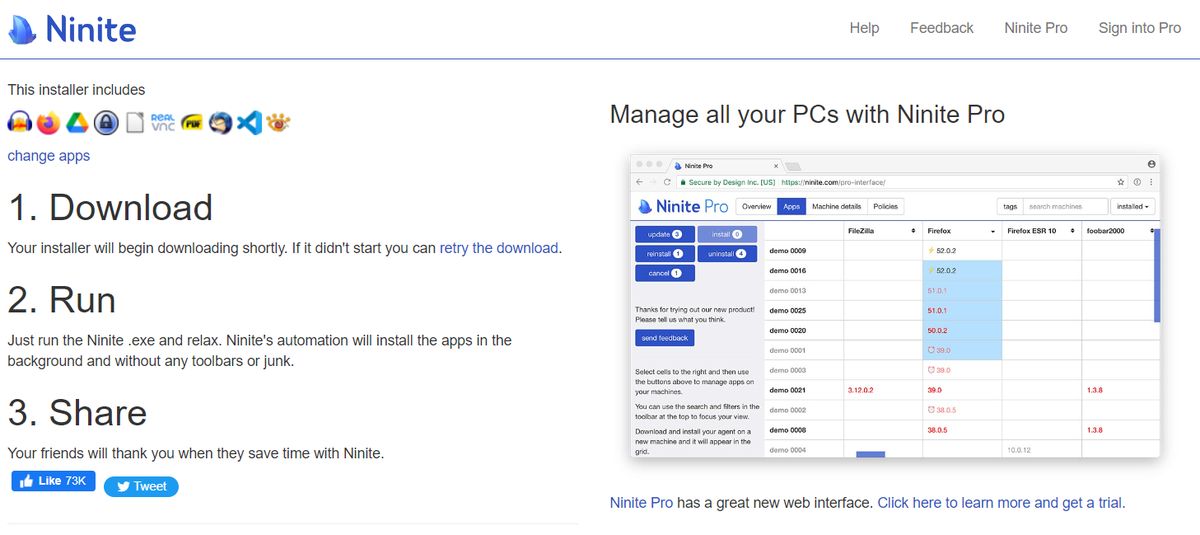Click the '3. Share' heading

click(x=78, y=413)
